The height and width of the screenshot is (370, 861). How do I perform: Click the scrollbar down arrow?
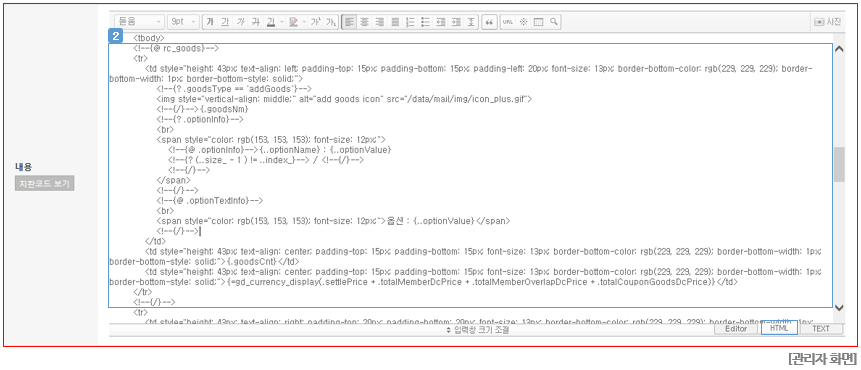(x=839, y=307)
